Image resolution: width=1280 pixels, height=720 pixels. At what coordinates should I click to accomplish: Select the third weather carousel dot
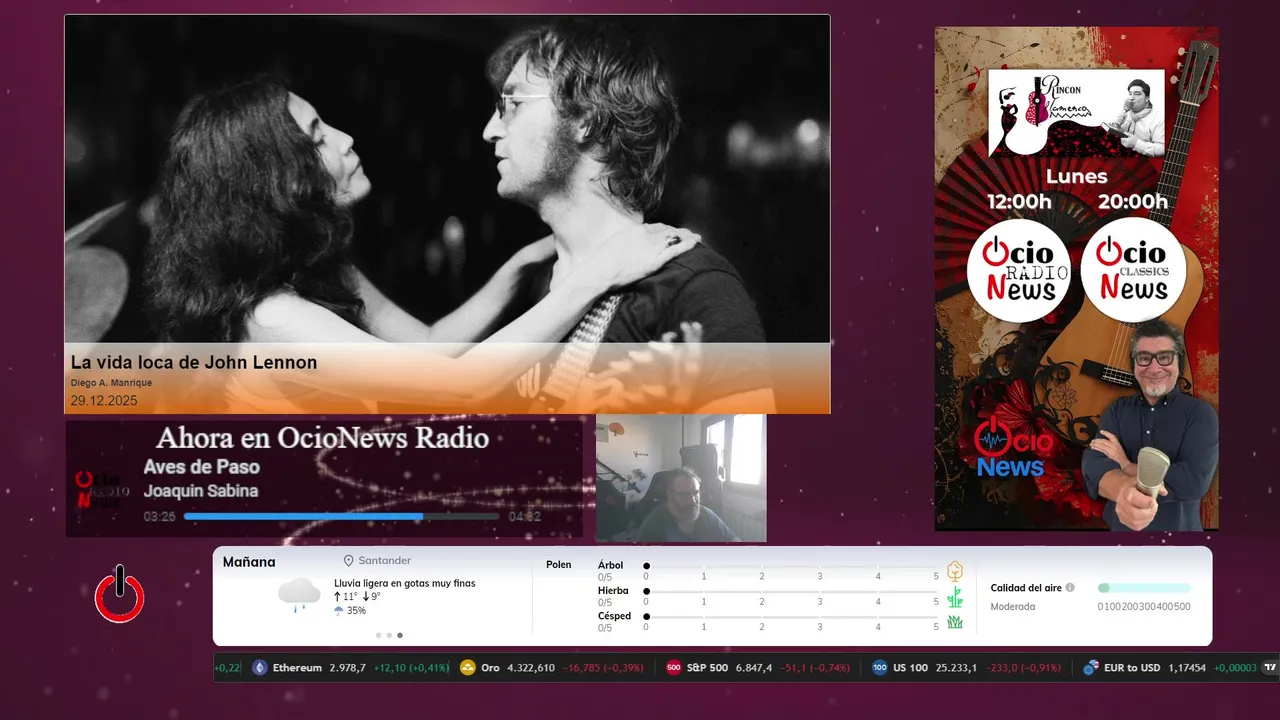point(400,635)
